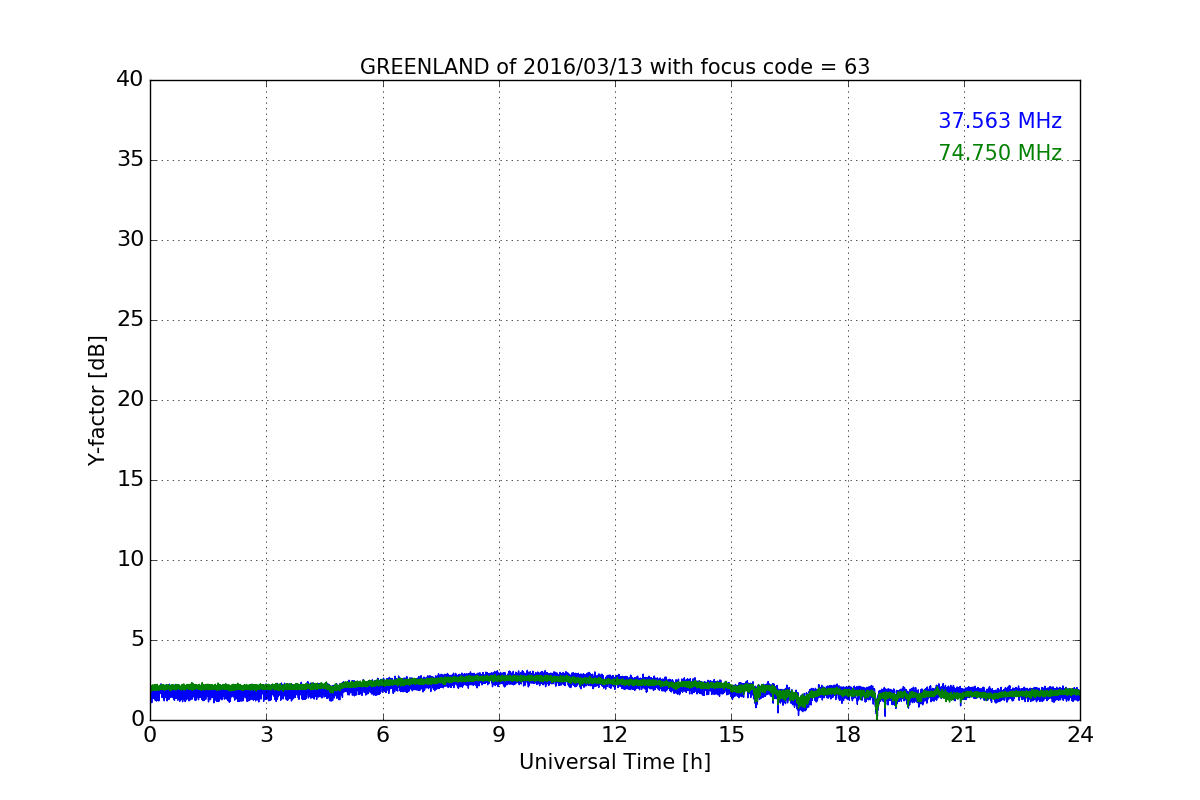Click the y-axis tick label 40
The height and width of the screenshot is (800, 1200).
[x=130, y=79]
